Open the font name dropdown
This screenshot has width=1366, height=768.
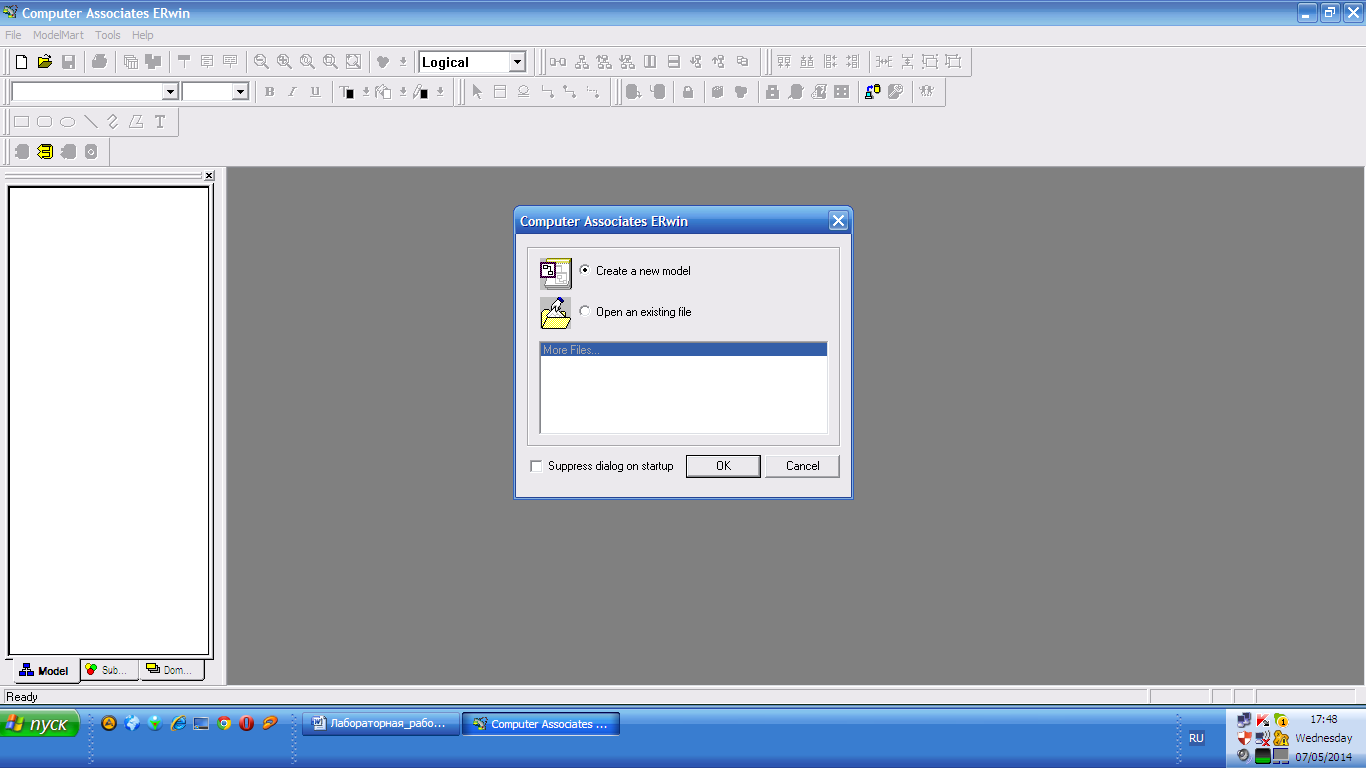tap(170, 92)
